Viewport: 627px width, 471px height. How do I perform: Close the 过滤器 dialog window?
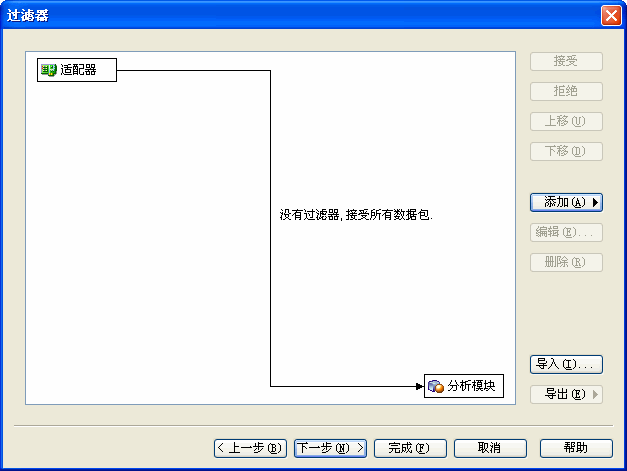pyautogui.click(x=611, y=16)
